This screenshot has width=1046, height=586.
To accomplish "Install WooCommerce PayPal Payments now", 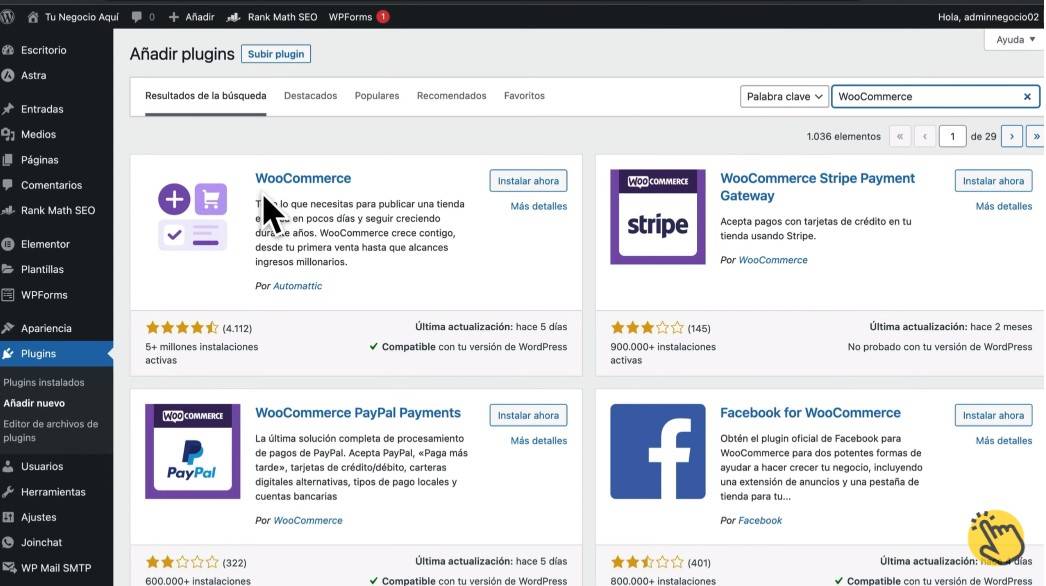I will point(528,415).
